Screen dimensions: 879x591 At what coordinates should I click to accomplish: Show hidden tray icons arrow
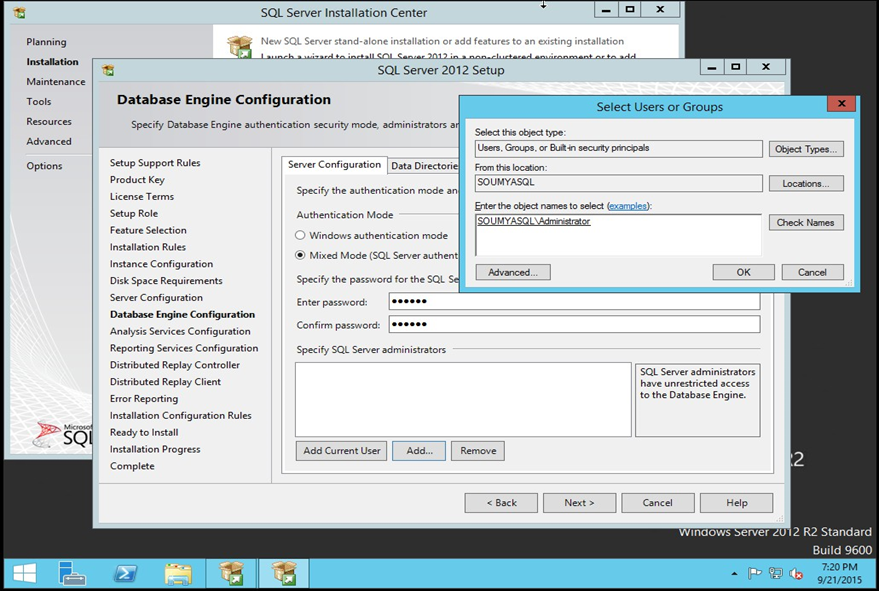click(736, 574)
